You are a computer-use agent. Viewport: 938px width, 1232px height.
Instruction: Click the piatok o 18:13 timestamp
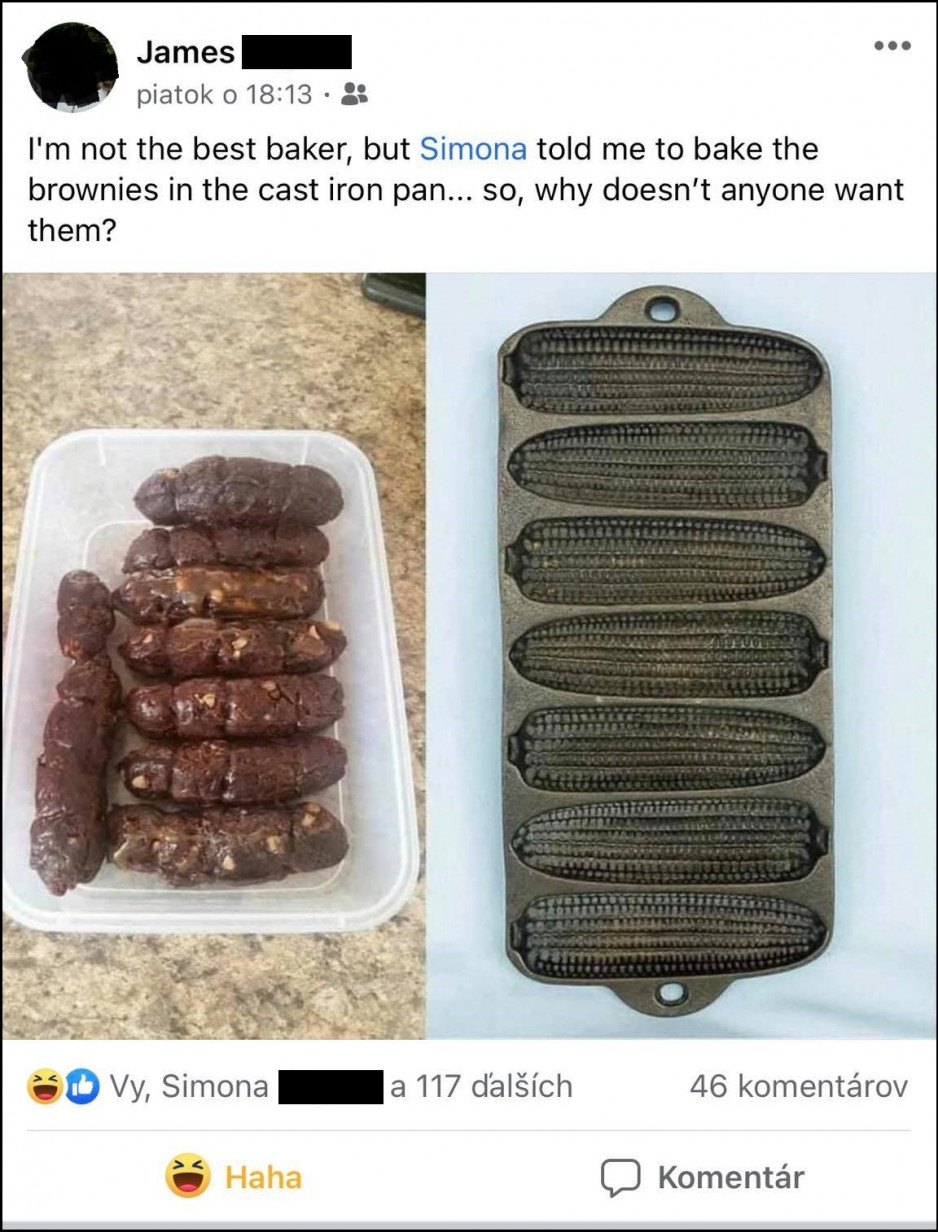[224, 95]
